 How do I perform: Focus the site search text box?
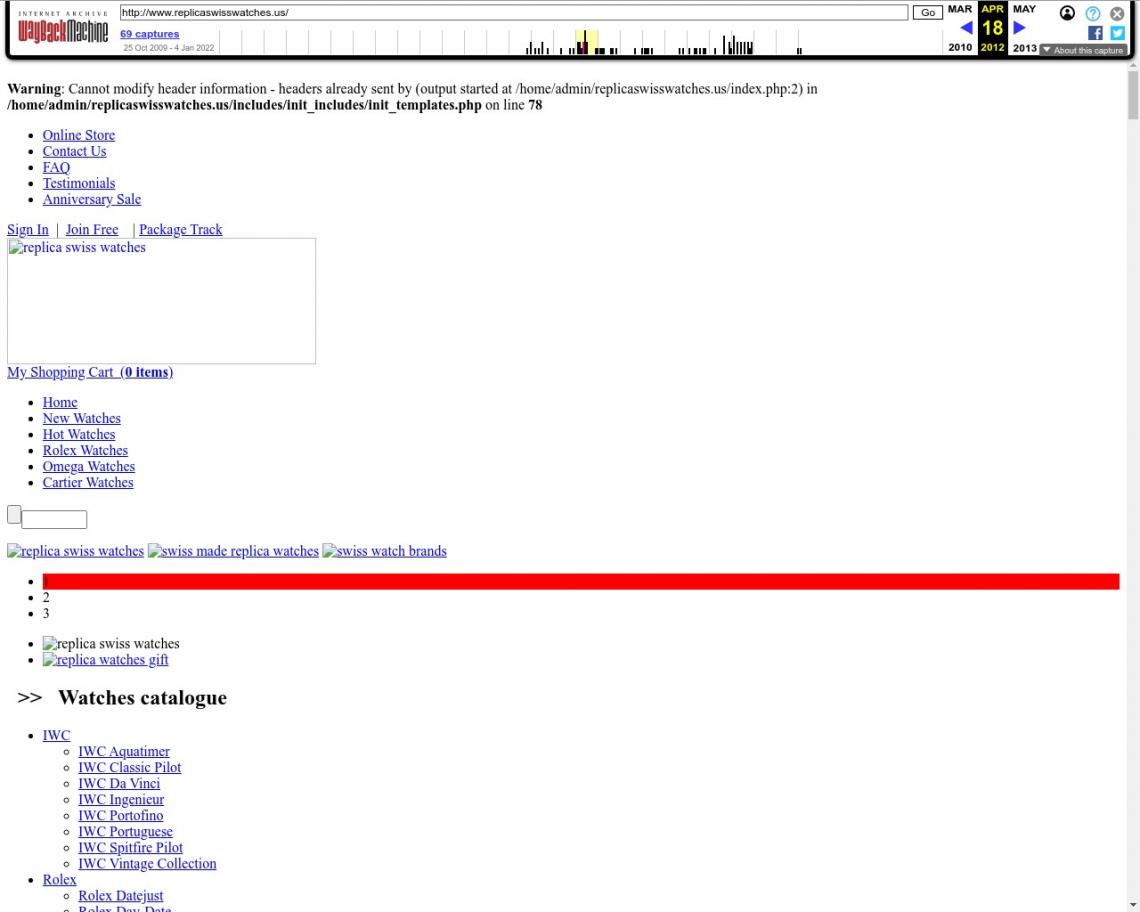pyautogui.click(x=54, y=519)
